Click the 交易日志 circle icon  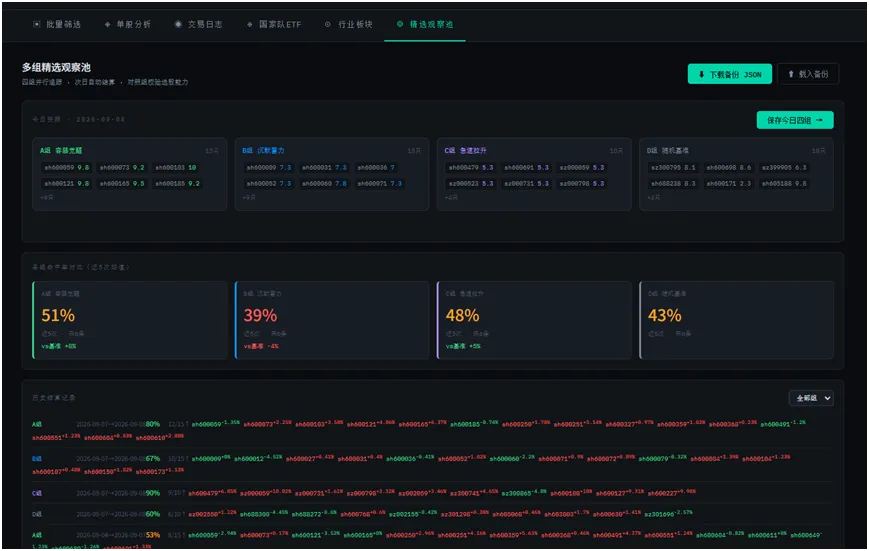point(178,24)
